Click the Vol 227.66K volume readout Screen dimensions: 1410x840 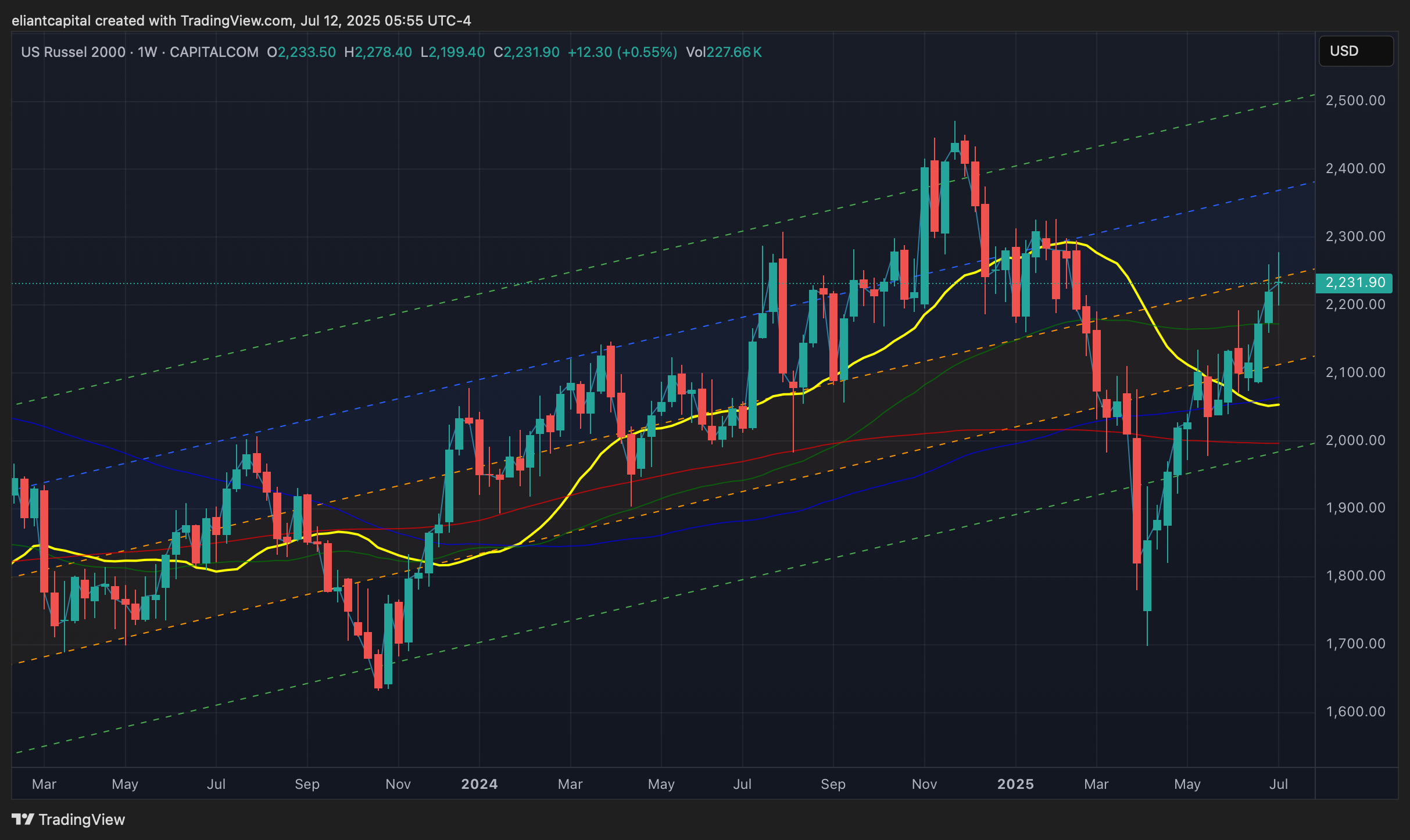[724, 52]
